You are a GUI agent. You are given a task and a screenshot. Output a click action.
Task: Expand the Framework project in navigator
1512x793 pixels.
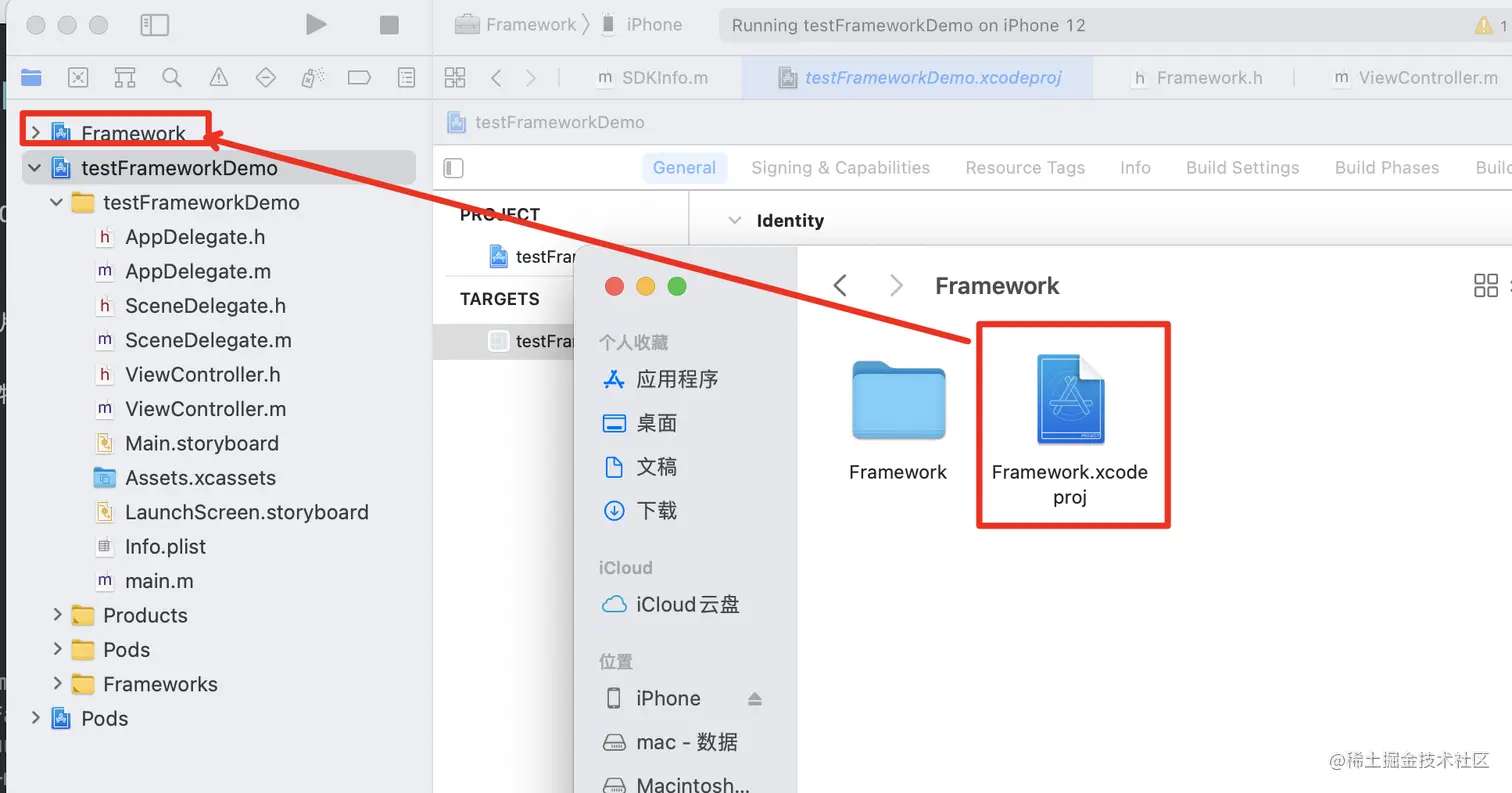pyautogui.click(x=35, y=132)
